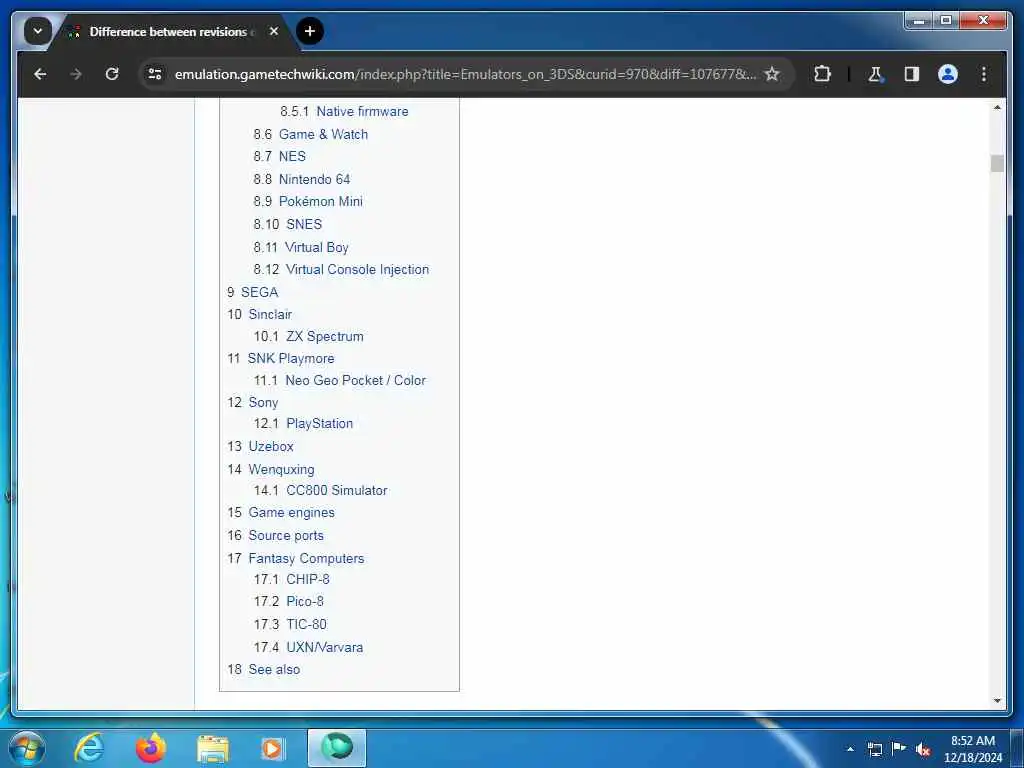Jump to 11.1 Neo Geo Pocket / Color
This screenshot has height=768, width=1024.
coord(340,381)
